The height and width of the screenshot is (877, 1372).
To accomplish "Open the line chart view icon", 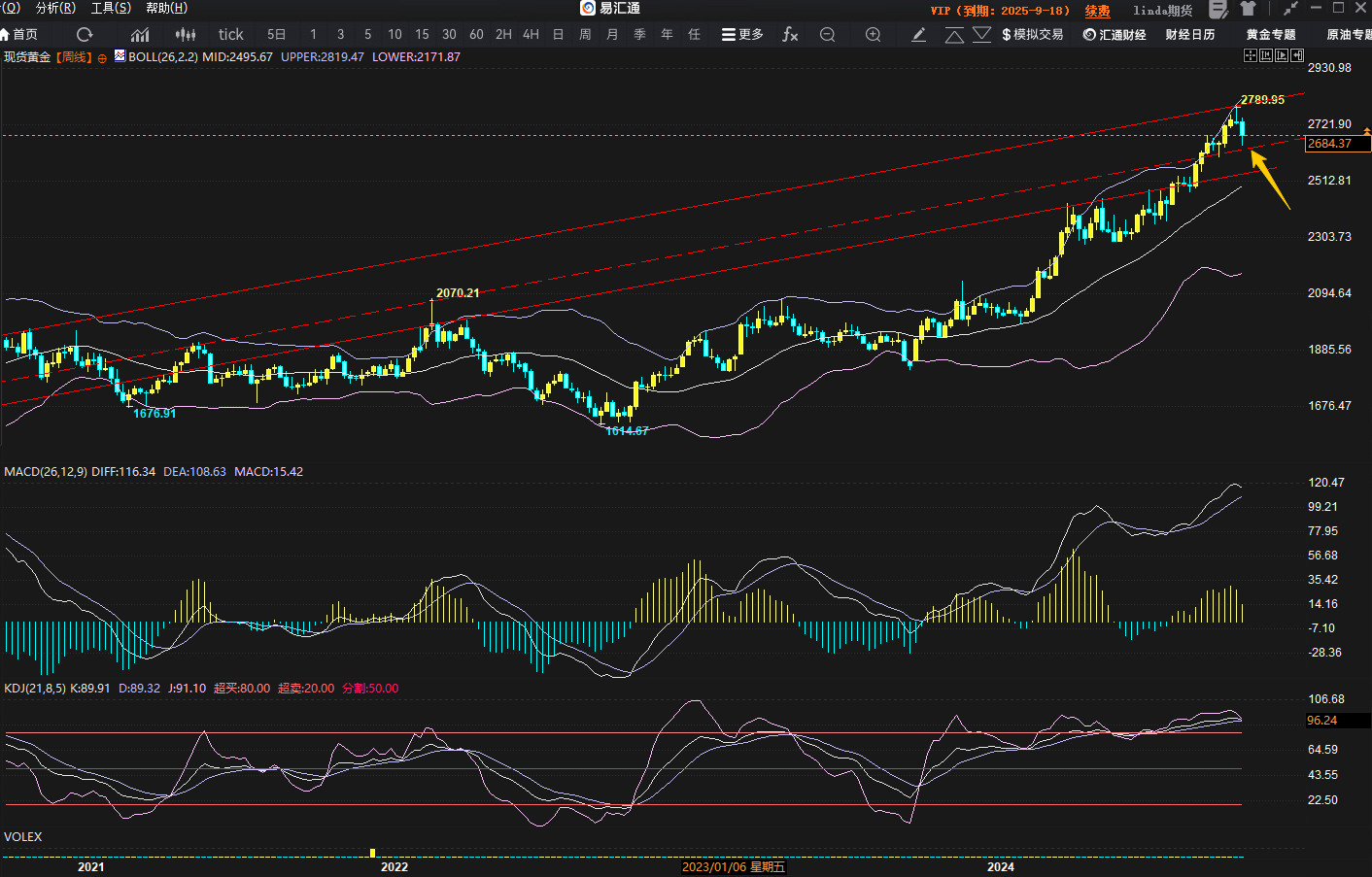I will (140, 34).
